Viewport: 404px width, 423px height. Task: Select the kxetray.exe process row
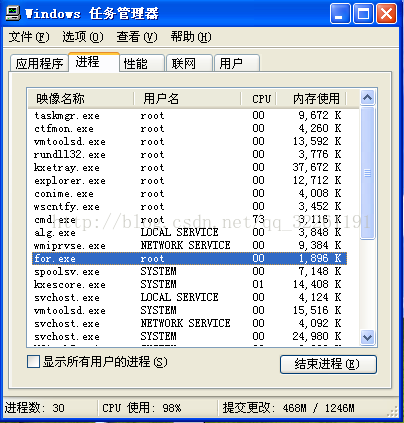tap(189, 168)
